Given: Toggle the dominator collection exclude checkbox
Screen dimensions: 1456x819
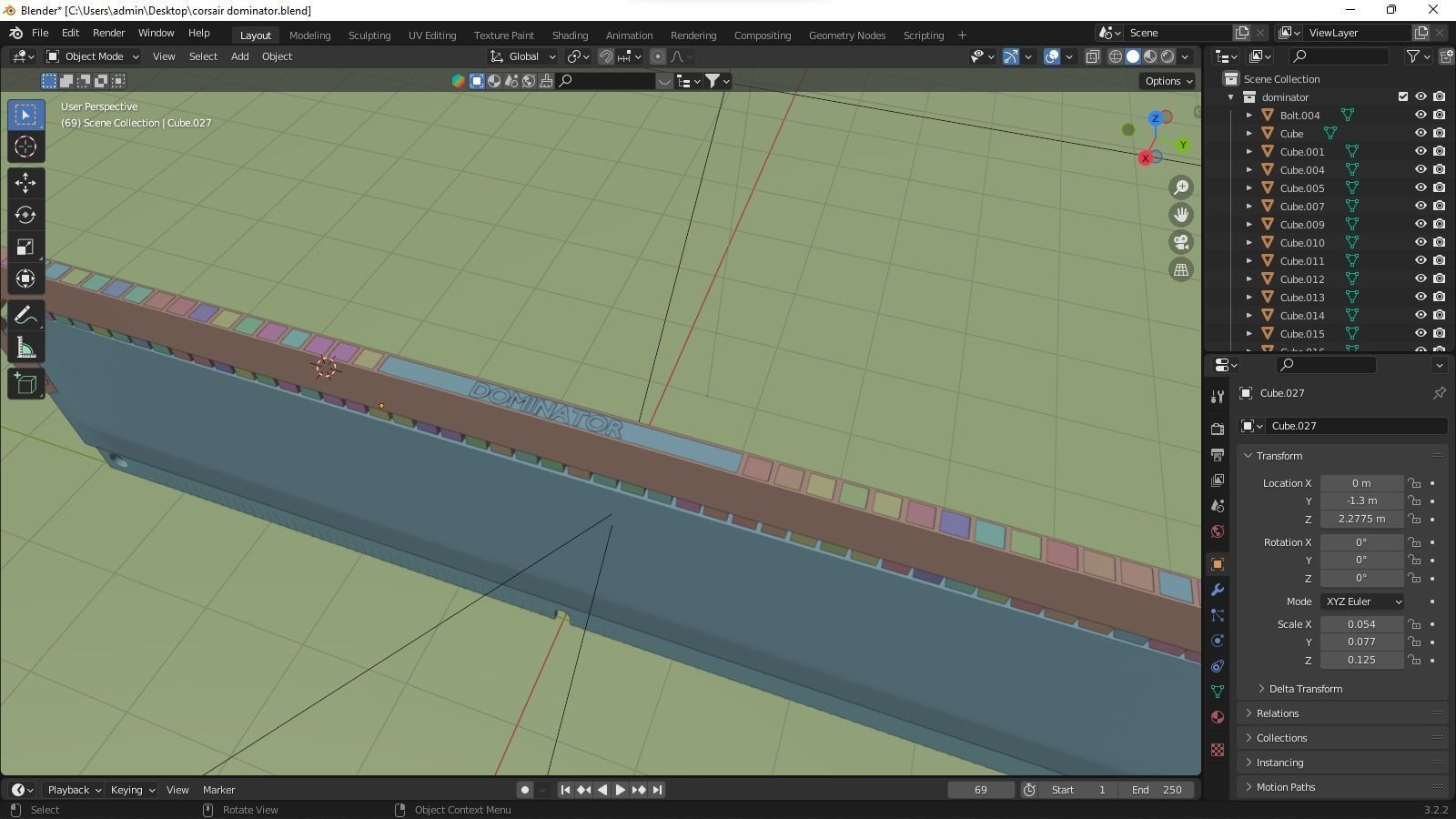Looking at the screenshot, I should tap(1402, 97).
